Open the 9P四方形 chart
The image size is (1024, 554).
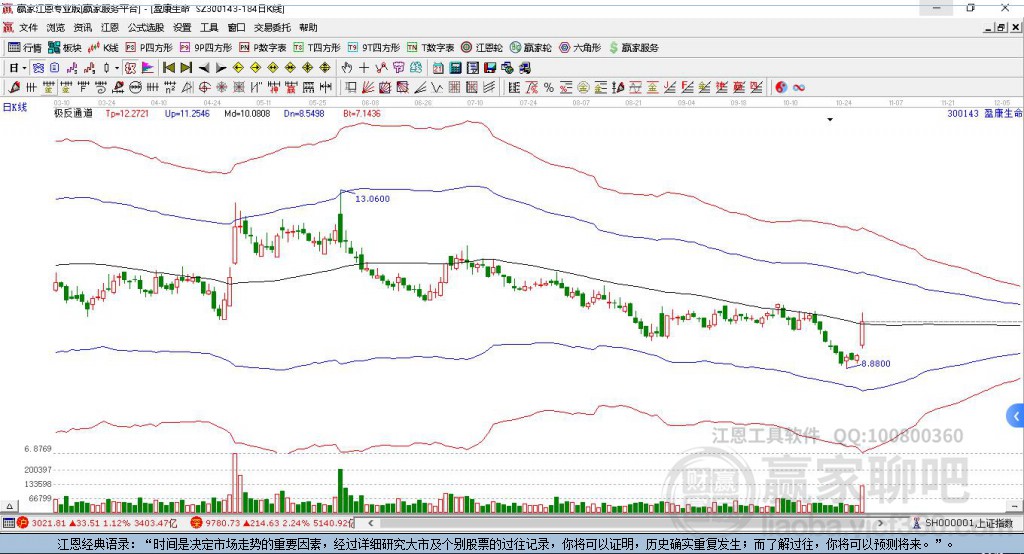click(x=206, y=48)
